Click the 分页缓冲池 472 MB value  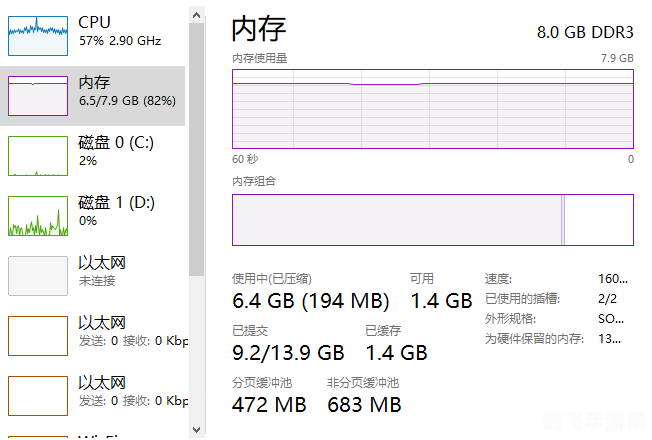click(x=269, y=405)
